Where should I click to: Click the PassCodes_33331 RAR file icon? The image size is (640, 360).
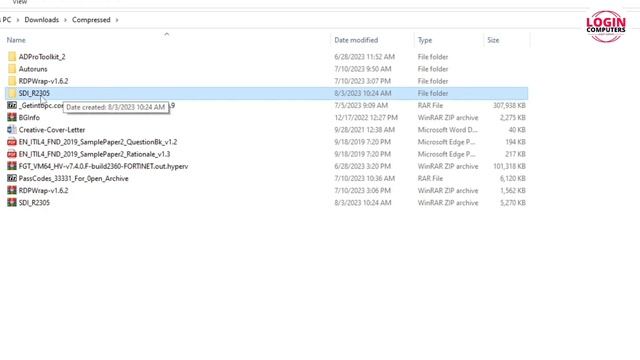tap(12, 178)
